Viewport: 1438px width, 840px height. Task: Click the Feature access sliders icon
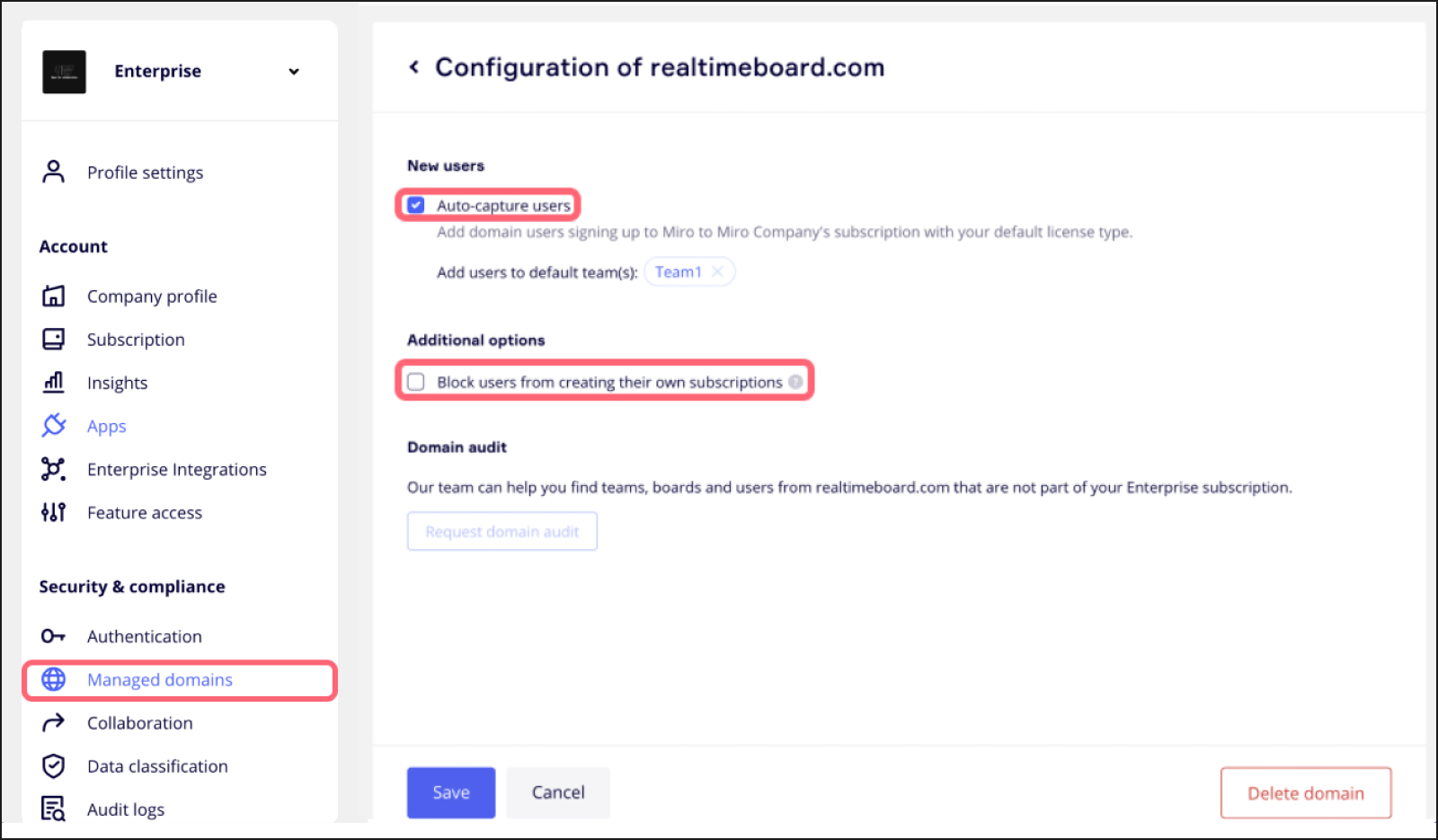(x=54, y=512)
